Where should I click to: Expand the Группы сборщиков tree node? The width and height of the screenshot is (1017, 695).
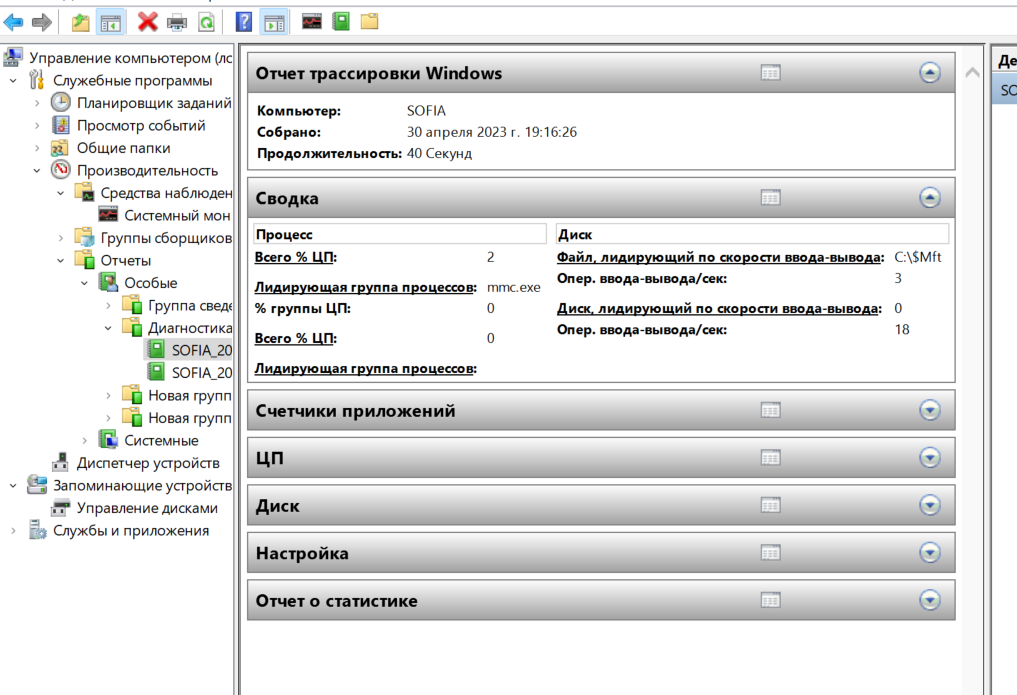click(x=60, y=238)
